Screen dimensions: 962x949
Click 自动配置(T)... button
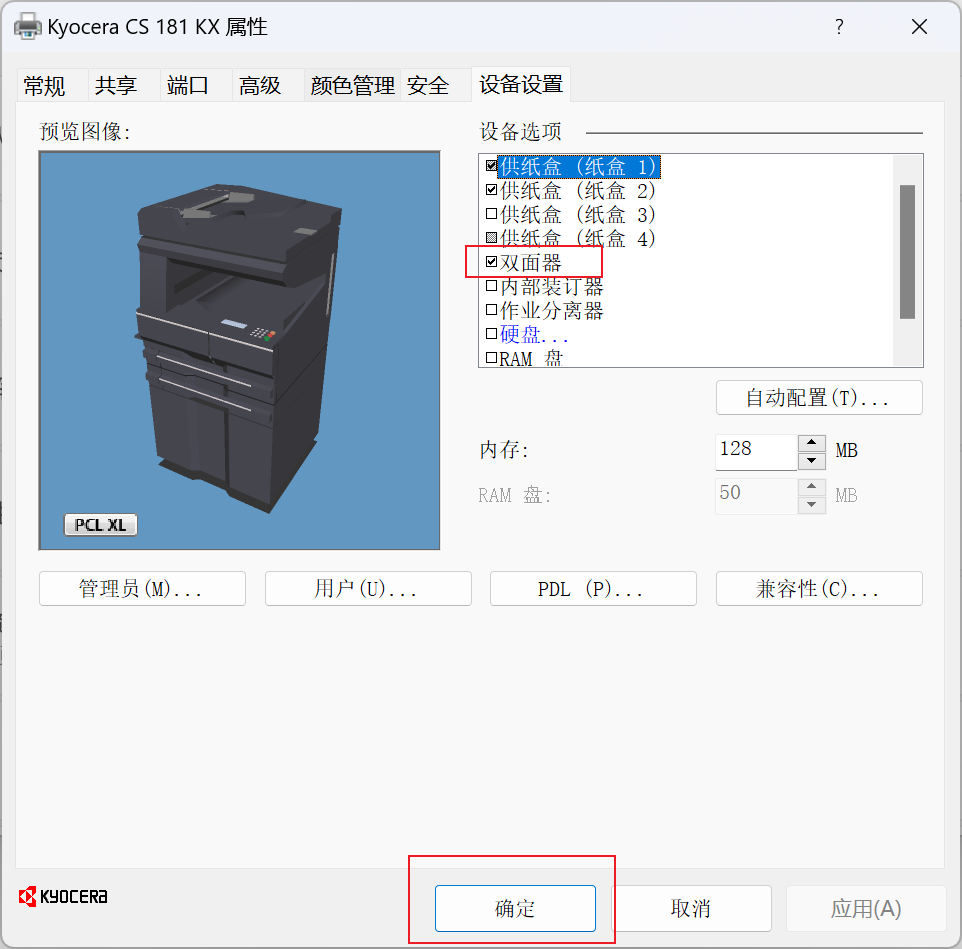[819, 398]
